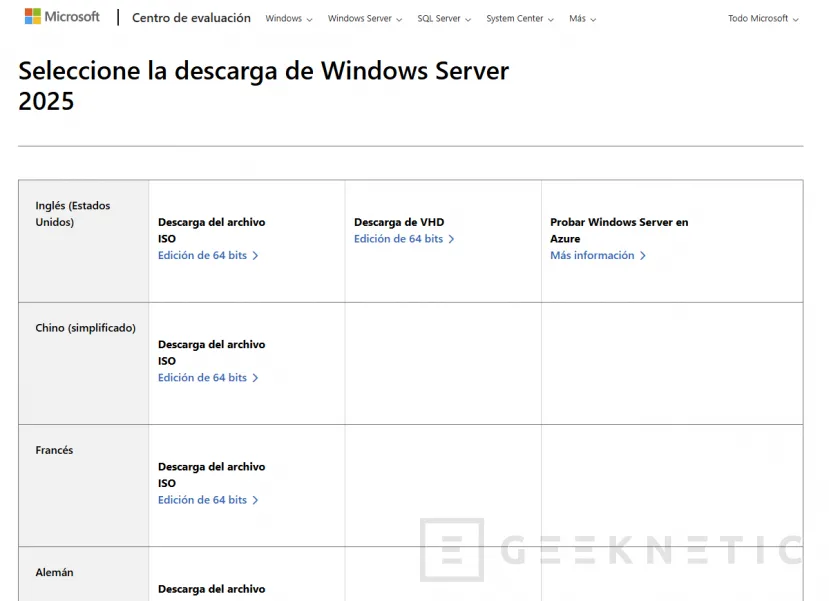This screenshot has height=601, width=829.
Task: Download VHD Edición de 64 bits
Action: [x=404, y=239]
